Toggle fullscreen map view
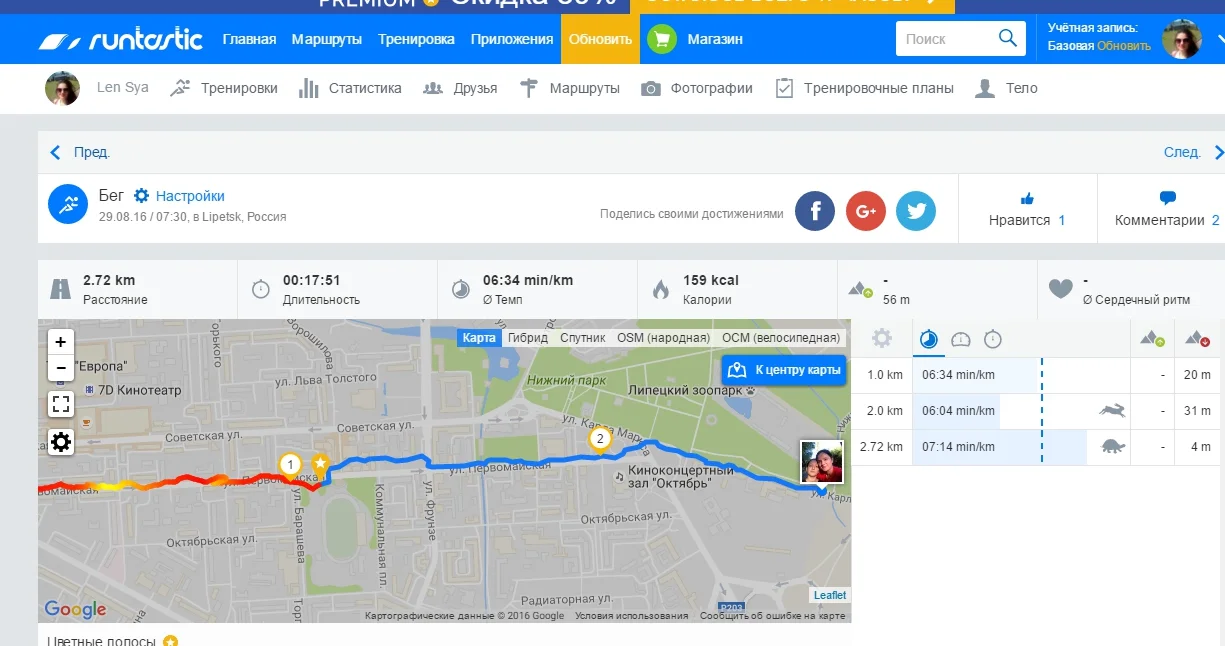1225x646 pixels. 61,404
